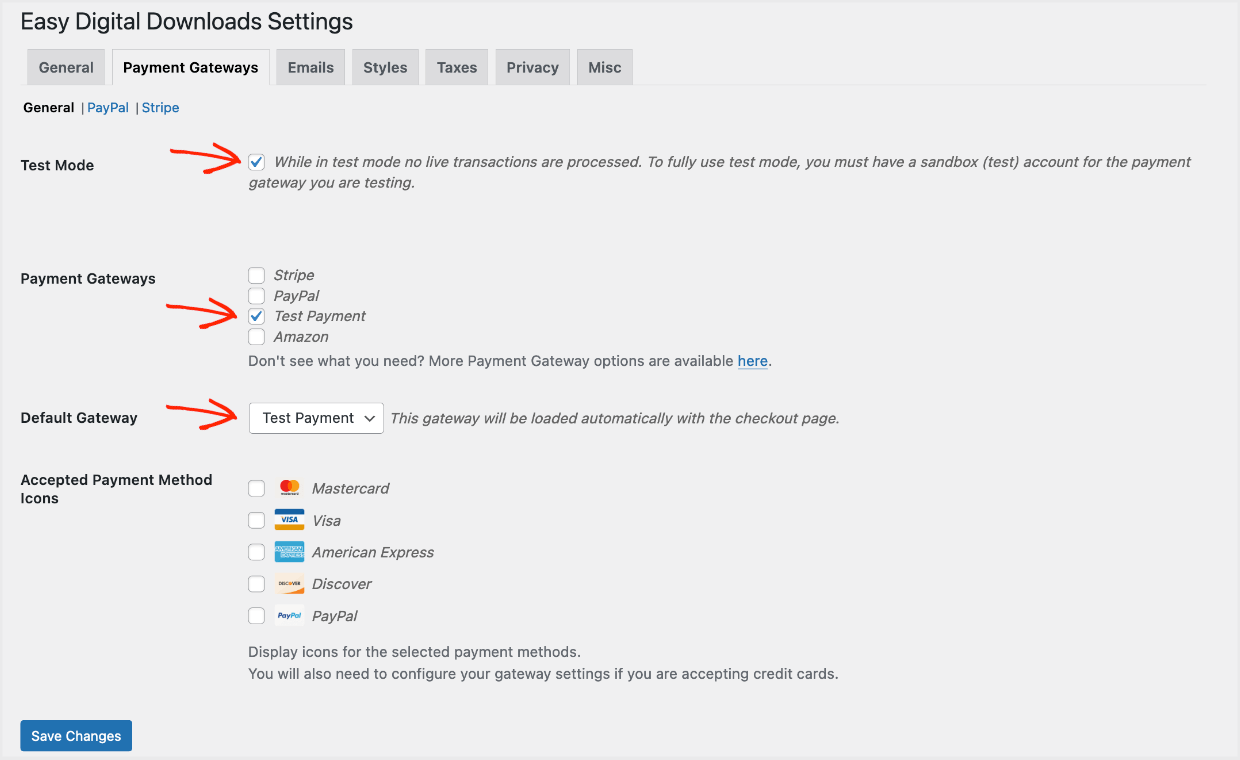Check the Mastercard accepted payment icon
Image resolution: width=1240 pixels, height=760 pixels.
click(x=256, y=488)
